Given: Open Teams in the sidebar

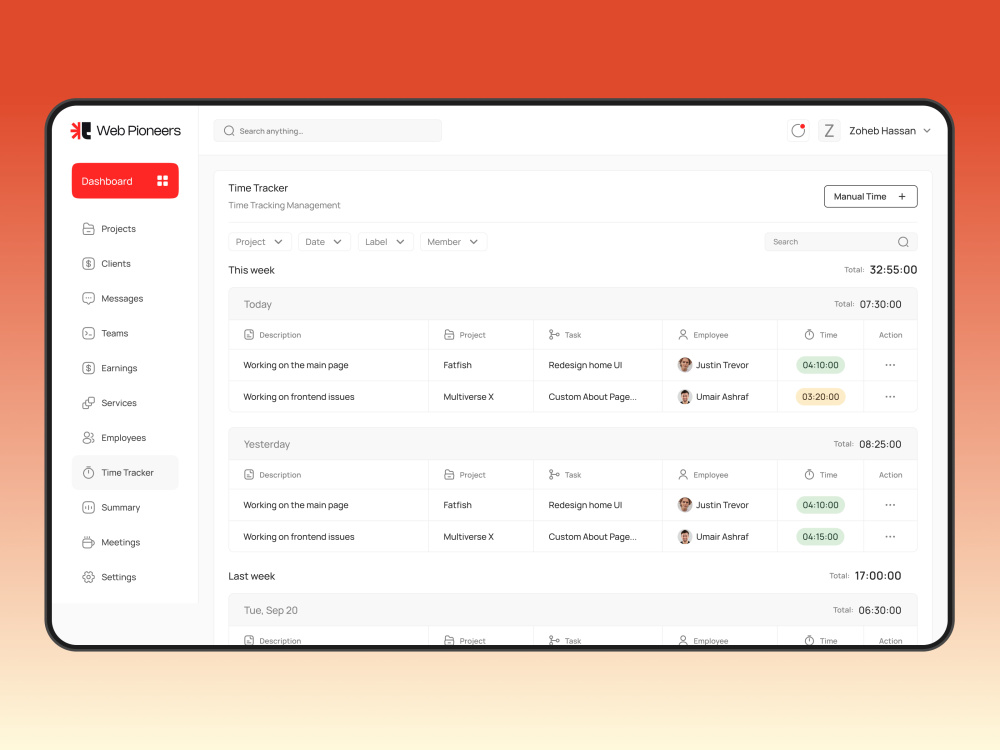Looking at the screenshot, I should tap(114, 334).
